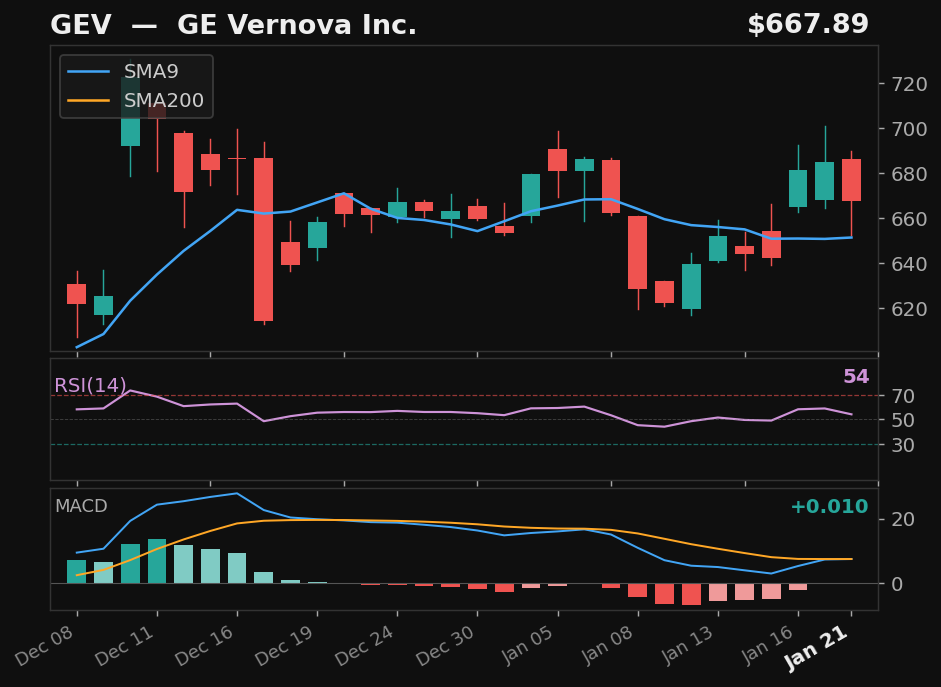The image size is (941, 687).
Task: Click the Jan 16 date label
Action: 768,645
